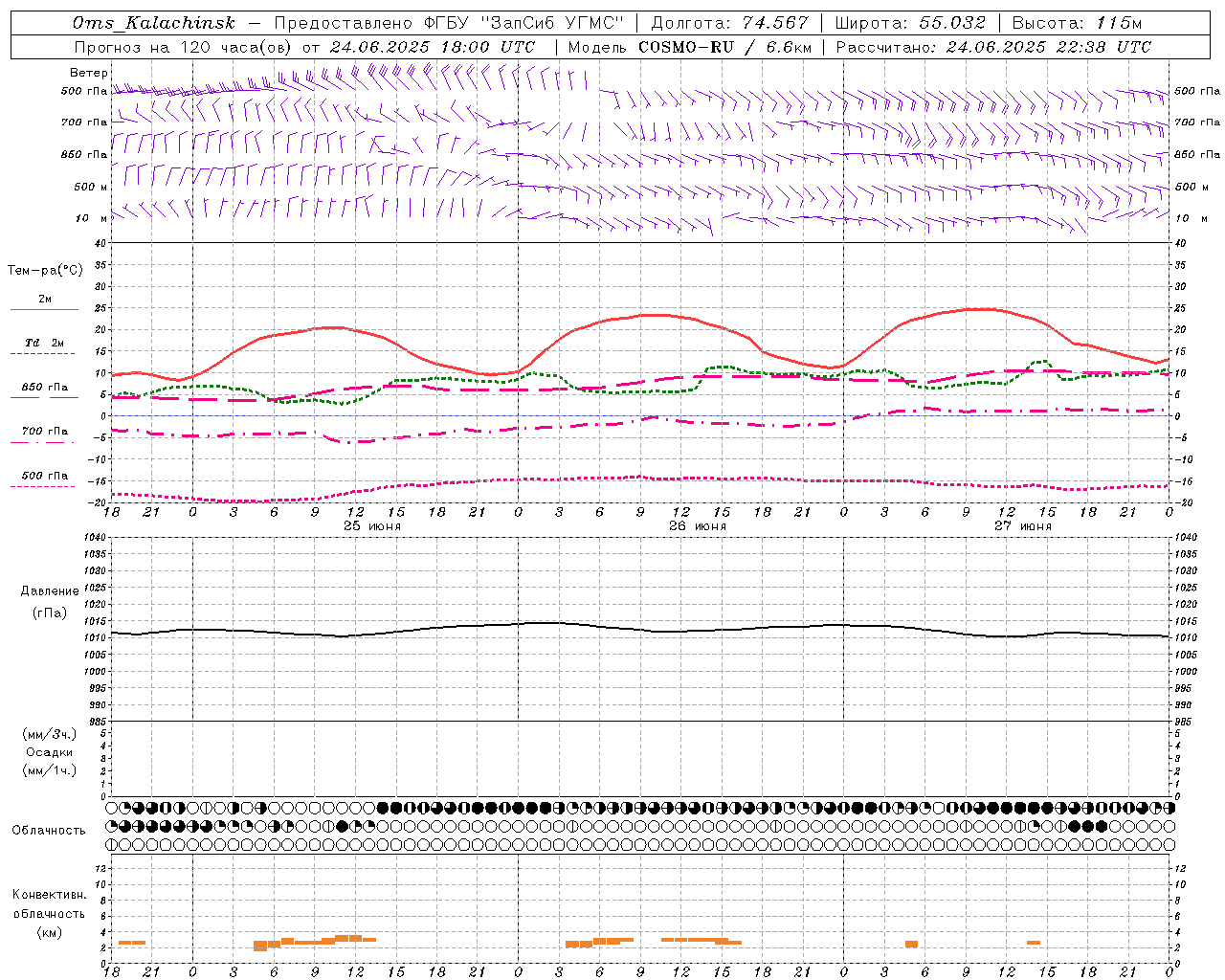Click the (мм/3ч.) precipitation unit label
Viewport: 1225px width, 980px height.
click(50, 734)
